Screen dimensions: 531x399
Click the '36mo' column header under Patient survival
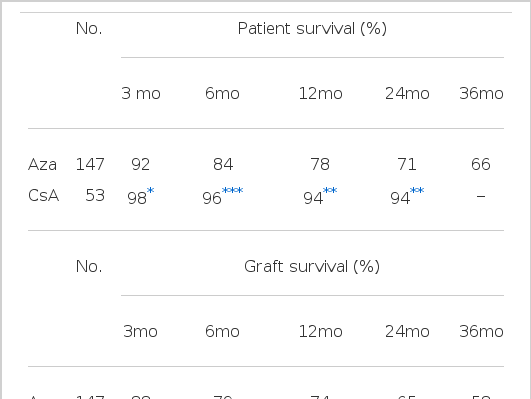[x=481, y=93]
